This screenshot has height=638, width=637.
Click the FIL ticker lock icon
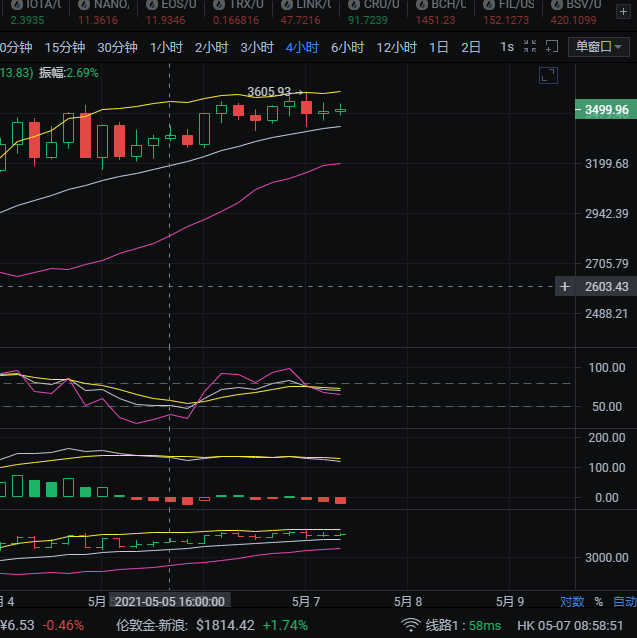[488, 5]
